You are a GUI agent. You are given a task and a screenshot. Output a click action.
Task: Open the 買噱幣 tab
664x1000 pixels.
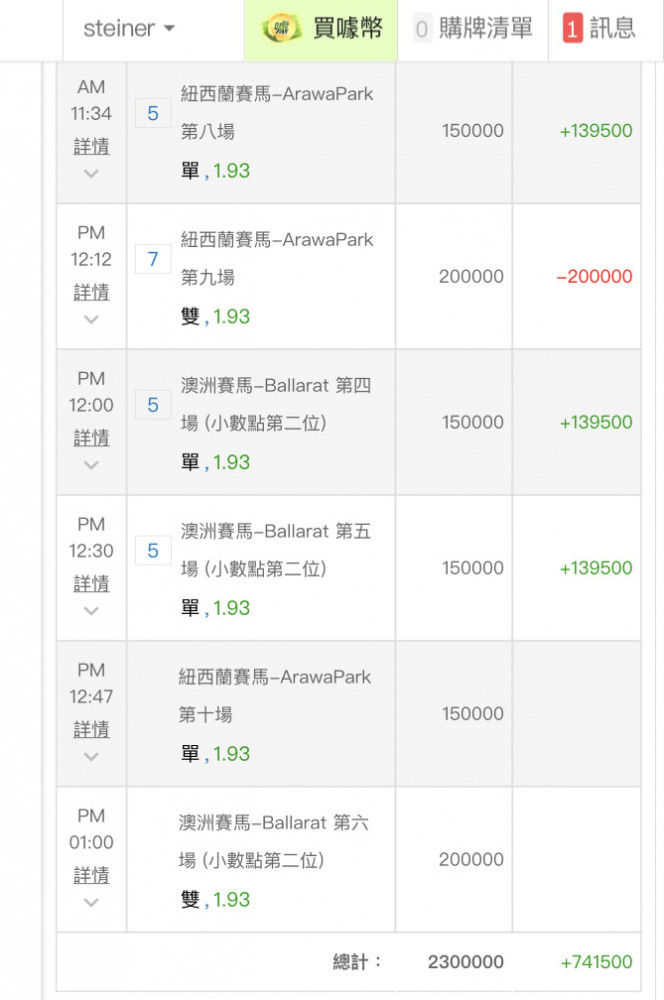pyautogui.click(x=321, y=29)
